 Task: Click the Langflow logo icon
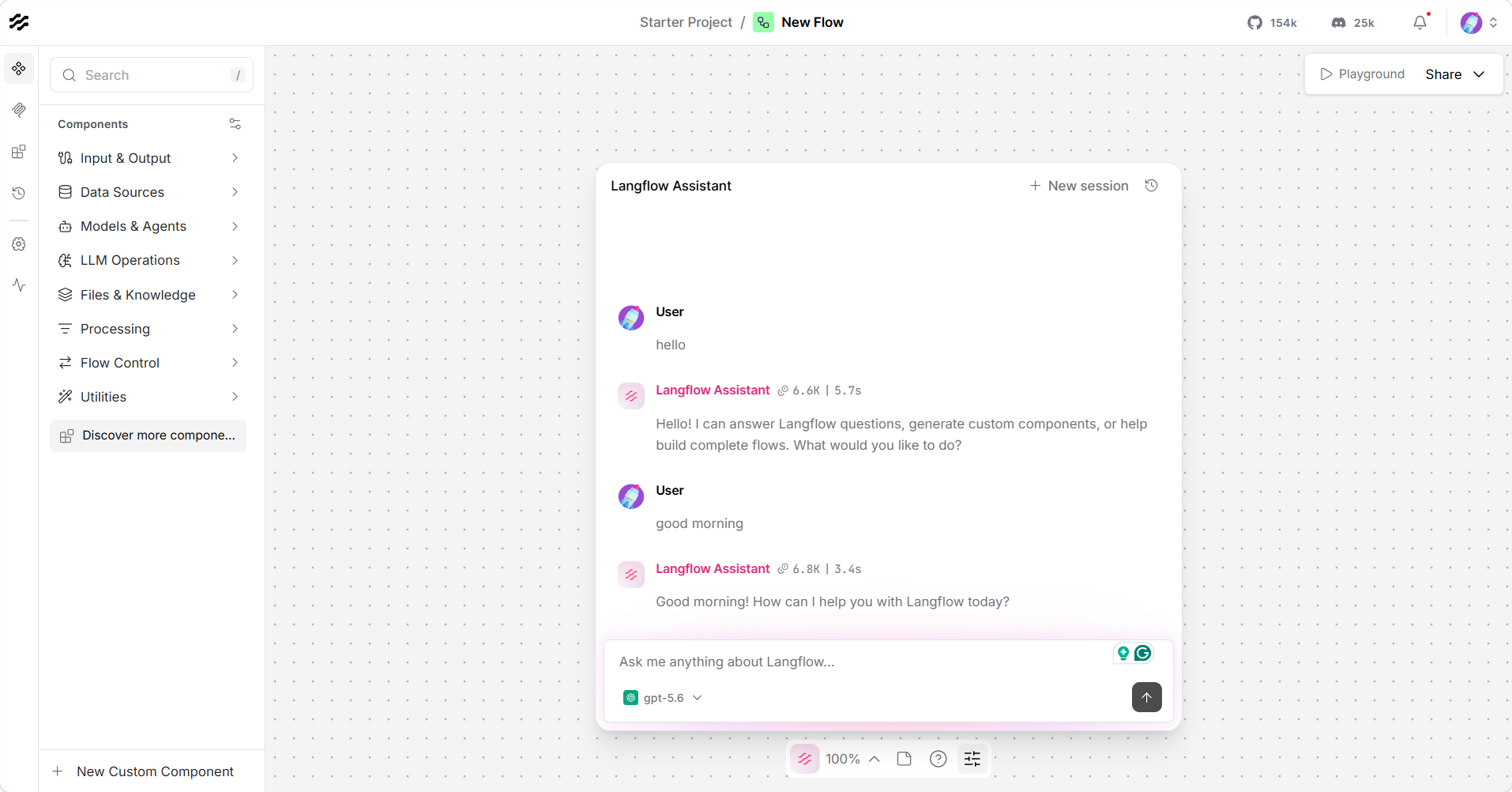tap(19, 22)
